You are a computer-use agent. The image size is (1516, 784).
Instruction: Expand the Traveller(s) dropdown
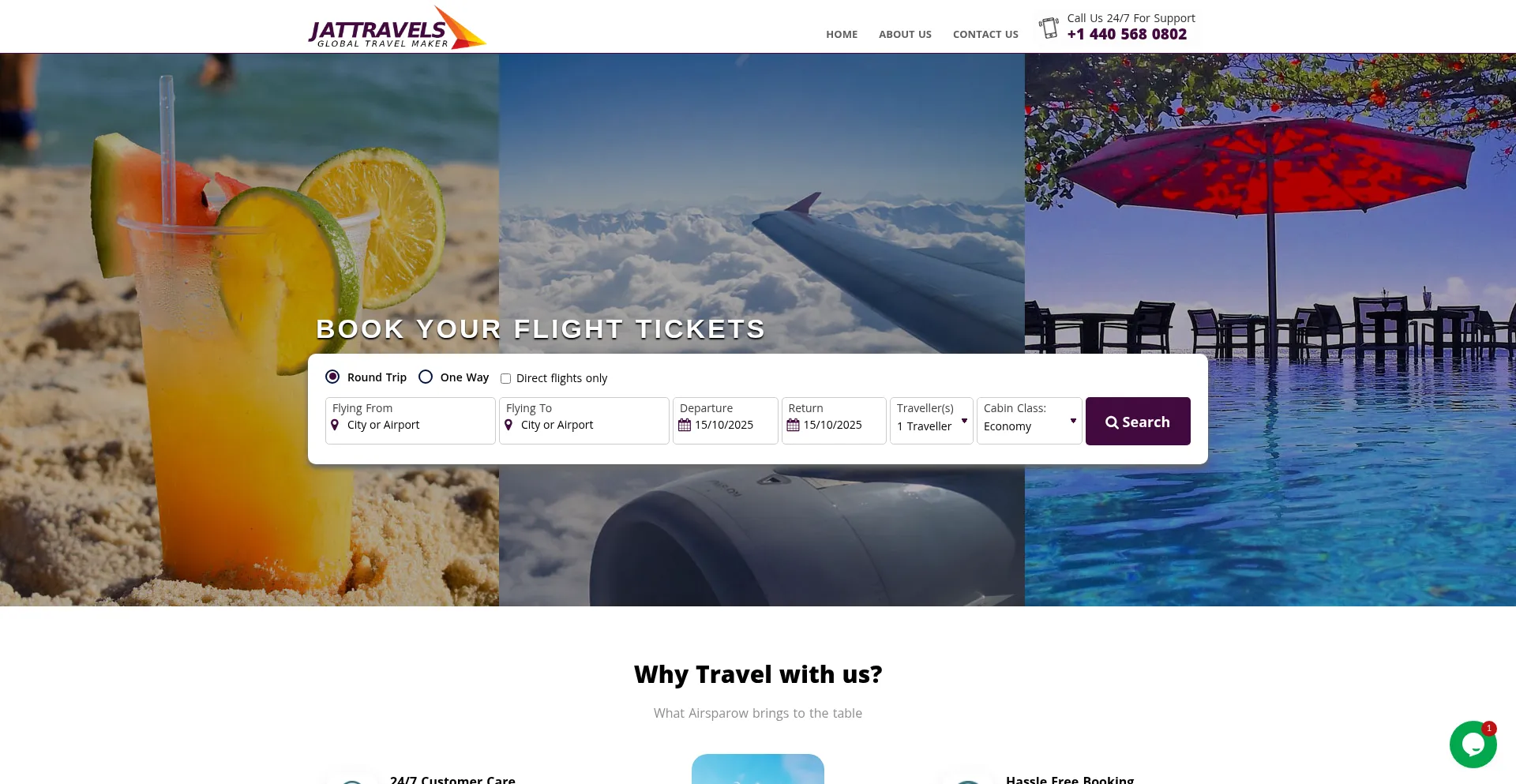(932, 421)
